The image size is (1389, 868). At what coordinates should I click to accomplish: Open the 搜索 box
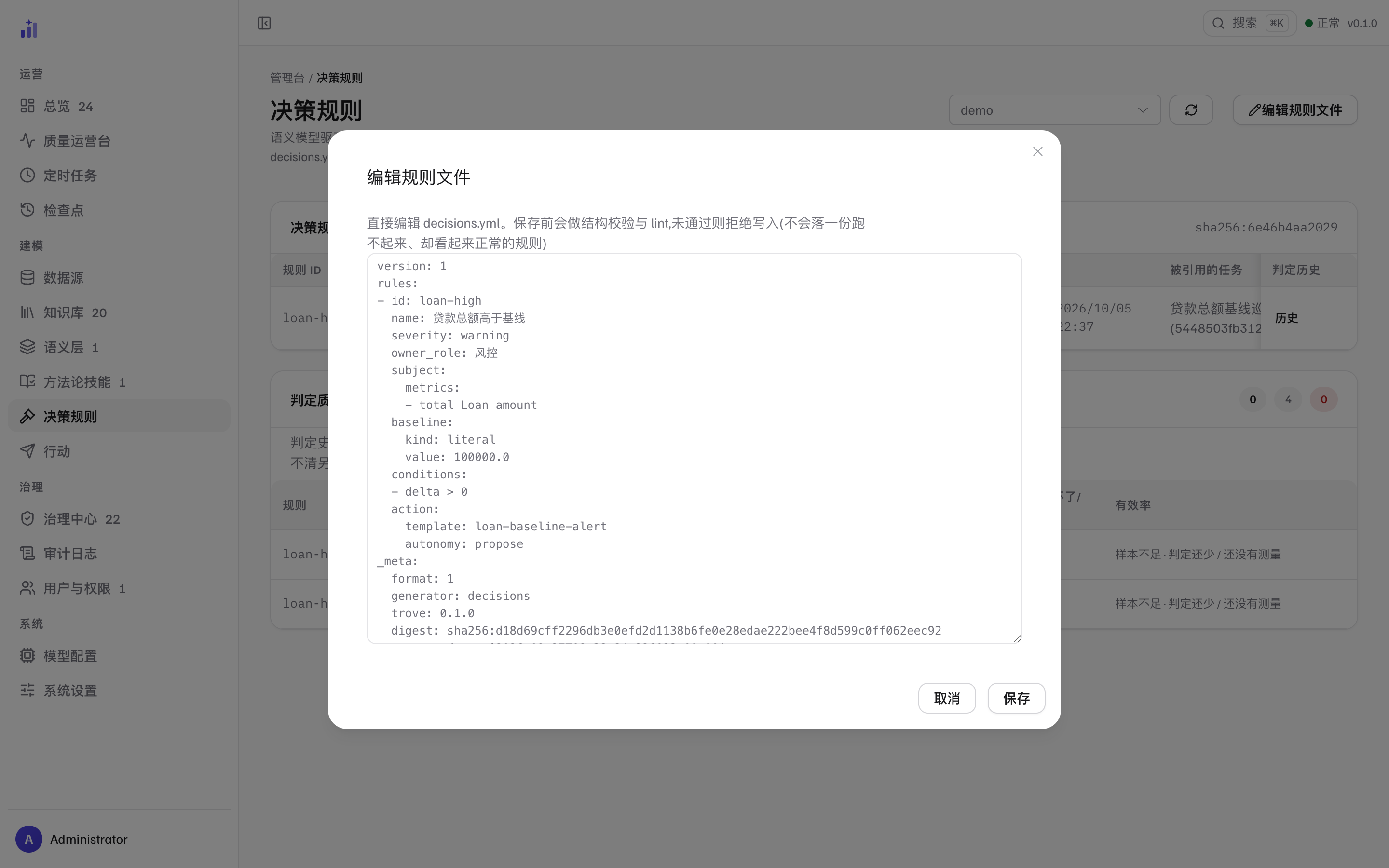1249,23
